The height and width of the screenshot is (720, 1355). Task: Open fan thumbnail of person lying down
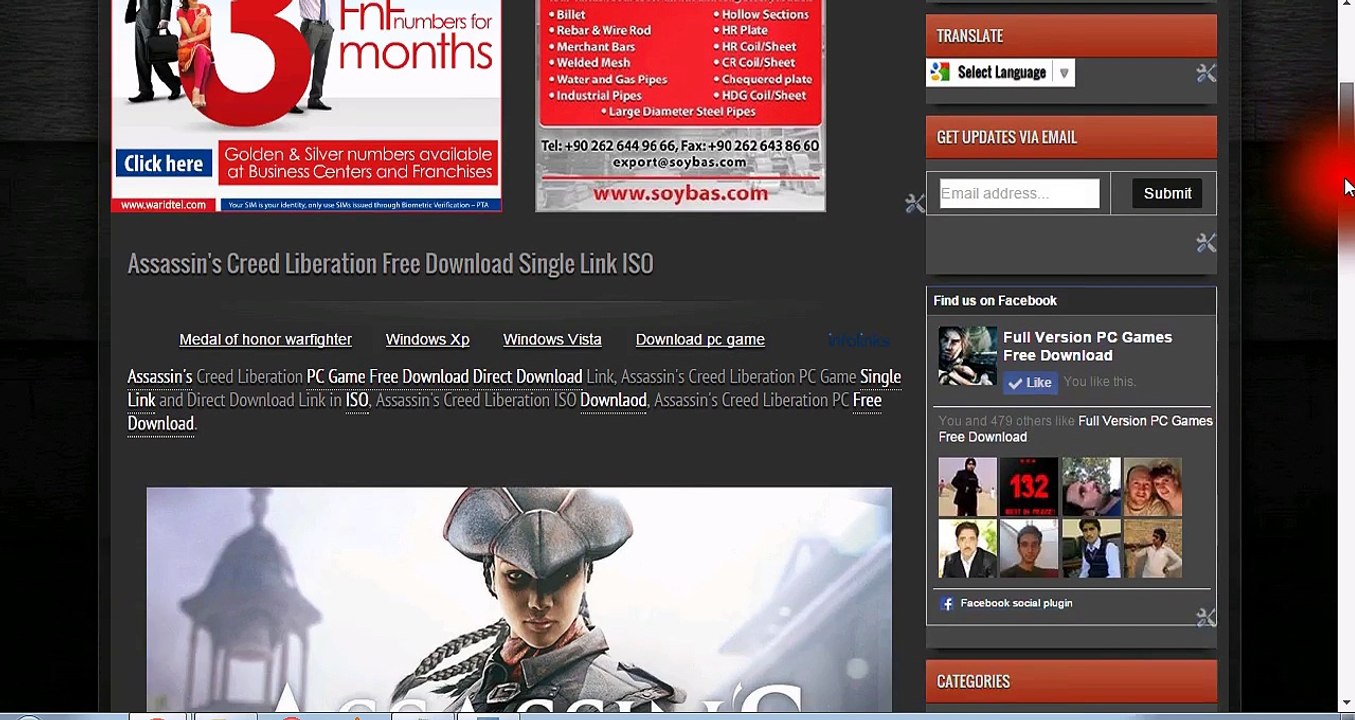[x=1091, y=486]
